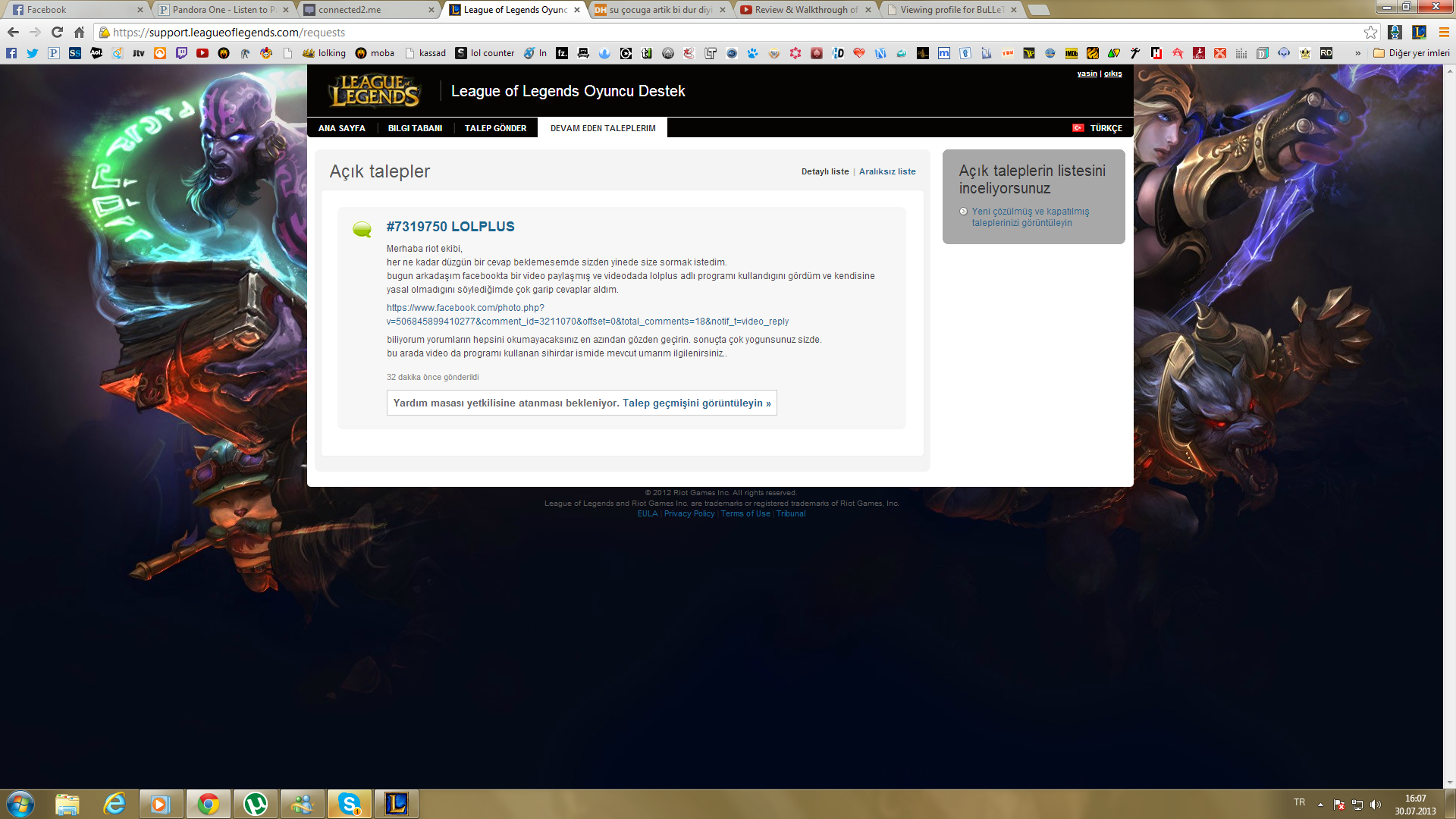
Task: Select 'Yeni çözülmüş ve kapatılmış' radio button
Action: [x=961, y=210]
